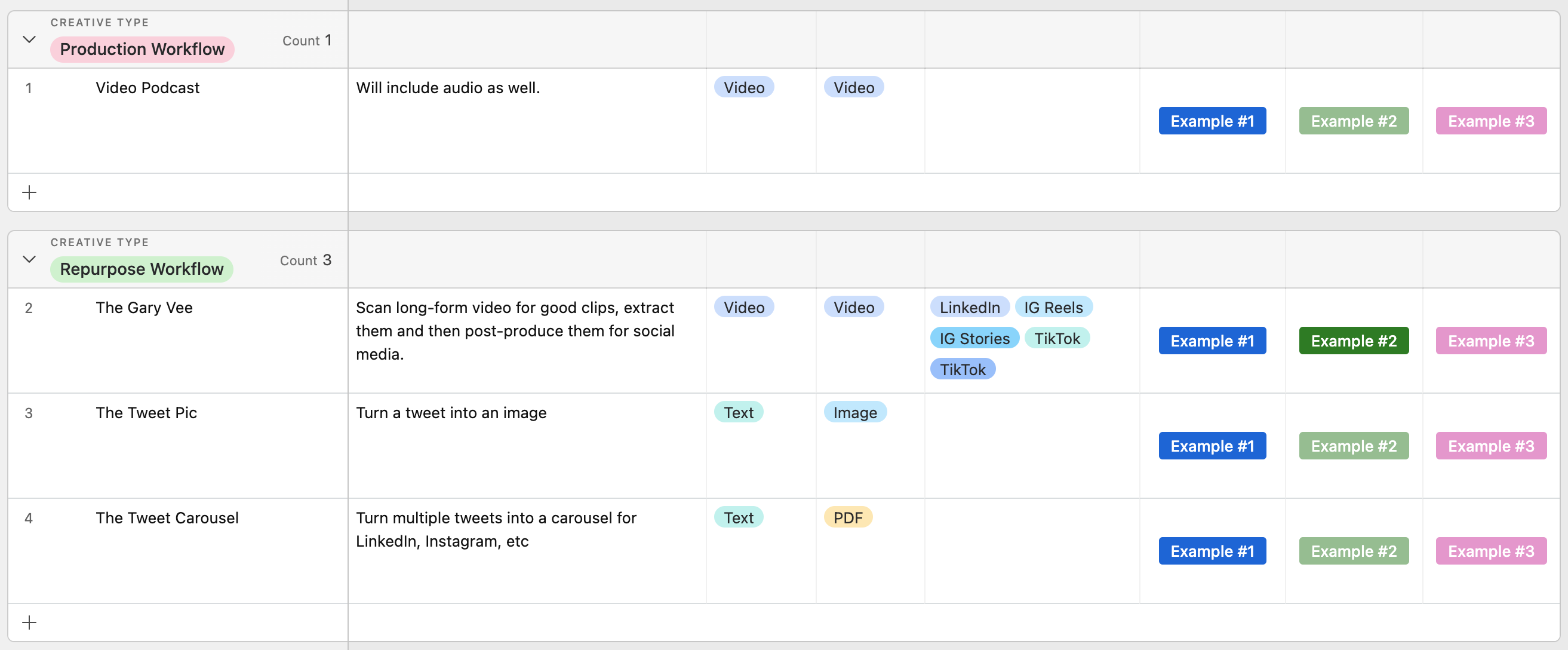Click row number 1 beside Video Podcast
The width and height of the screenshot is (1568, 650).
point(29,87)
